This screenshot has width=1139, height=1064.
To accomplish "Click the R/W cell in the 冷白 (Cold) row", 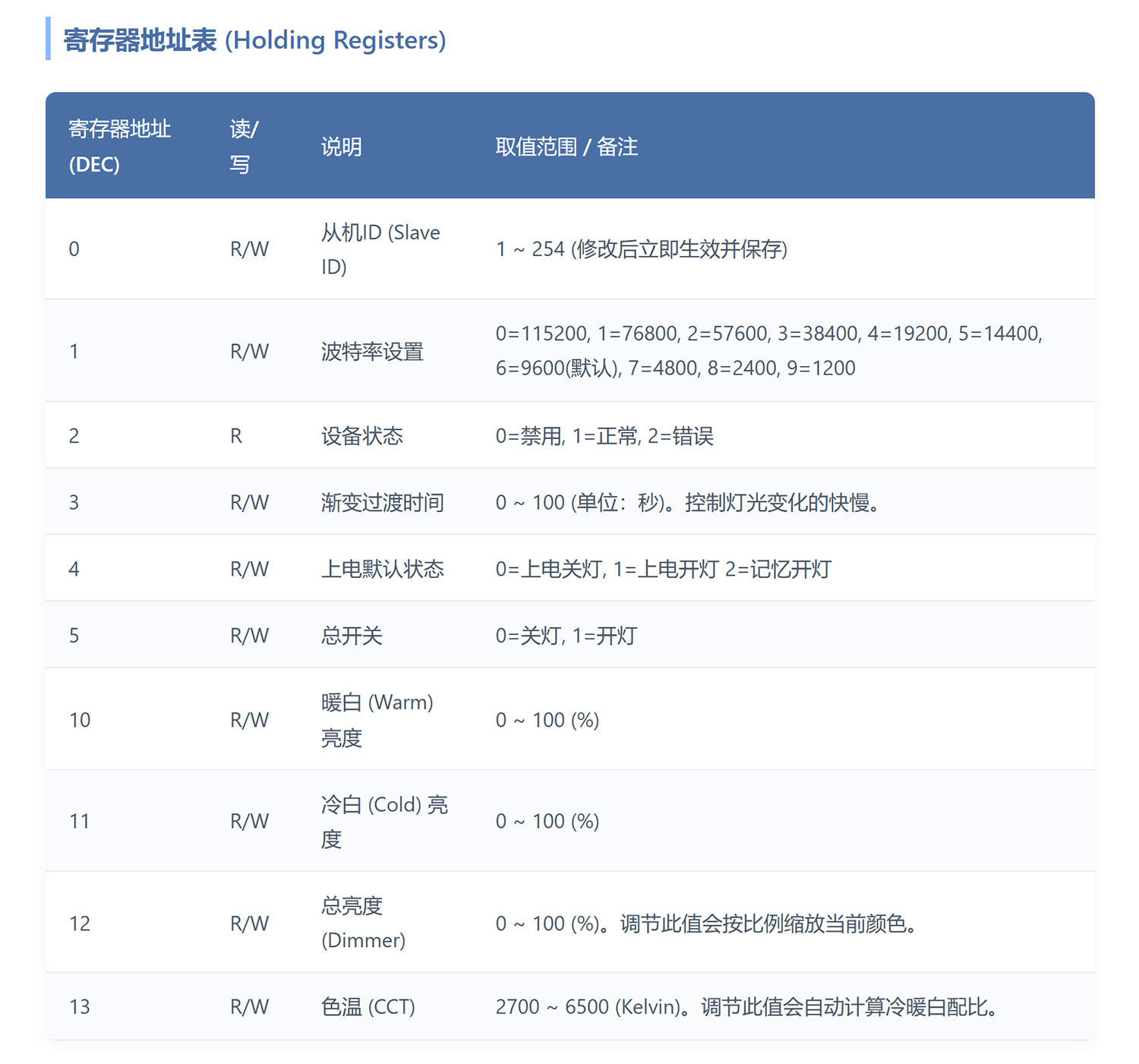I will coord(249,821).
